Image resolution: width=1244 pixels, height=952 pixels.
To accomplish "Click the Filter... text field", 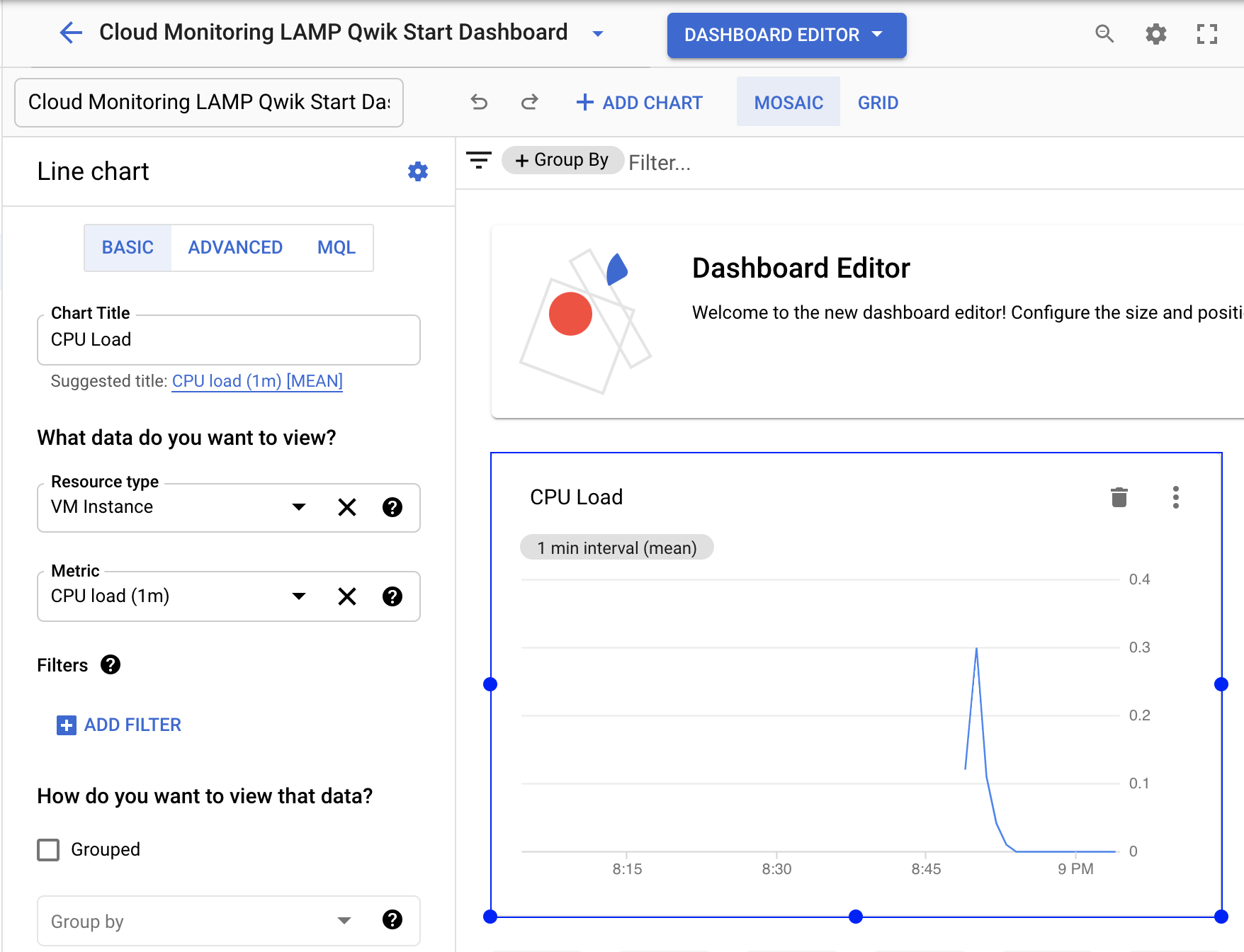I will tap(660, 163).
